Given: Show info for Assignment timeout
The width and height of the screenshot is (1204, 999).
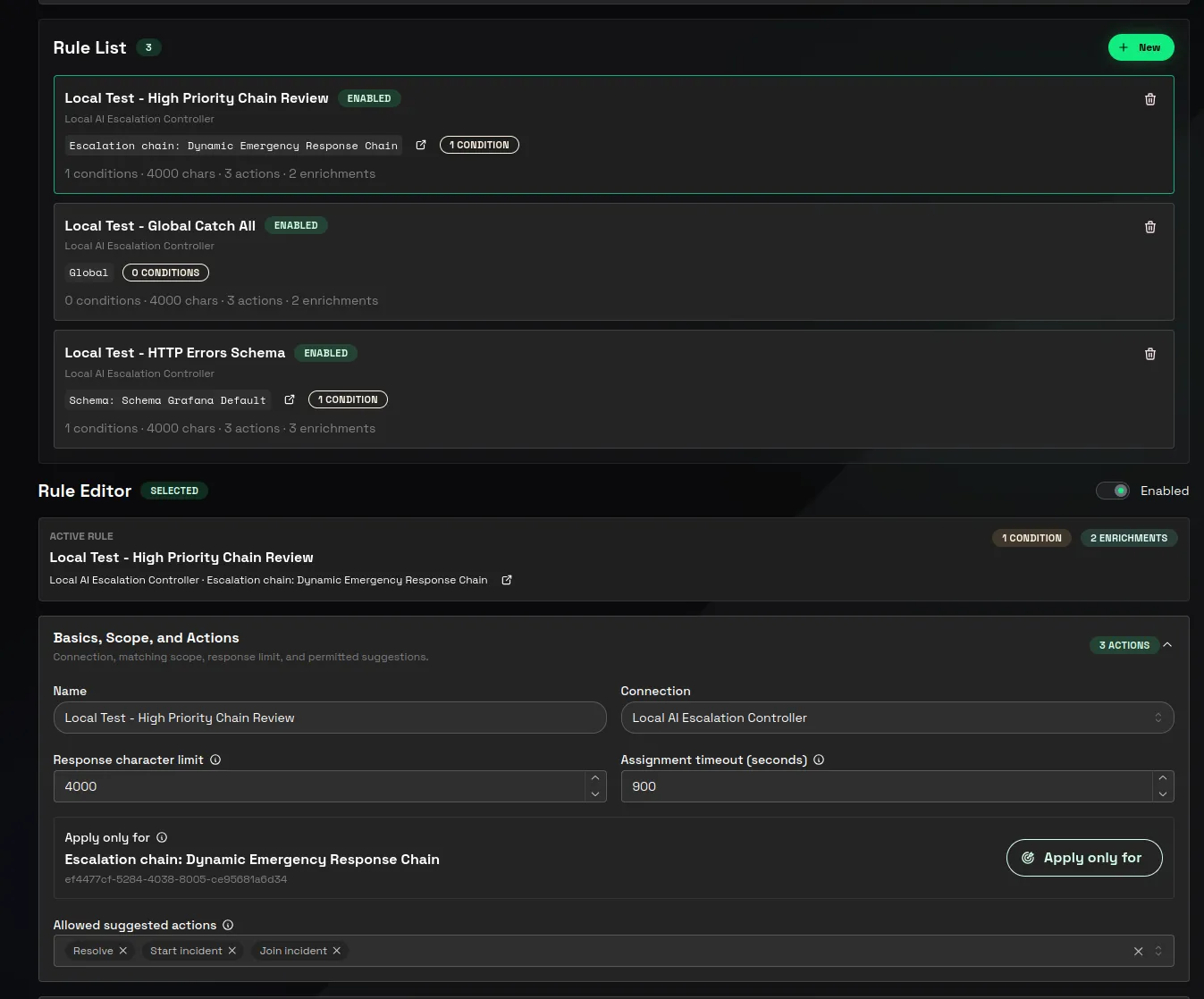Looking at the screenshot, I should (819, 760).
